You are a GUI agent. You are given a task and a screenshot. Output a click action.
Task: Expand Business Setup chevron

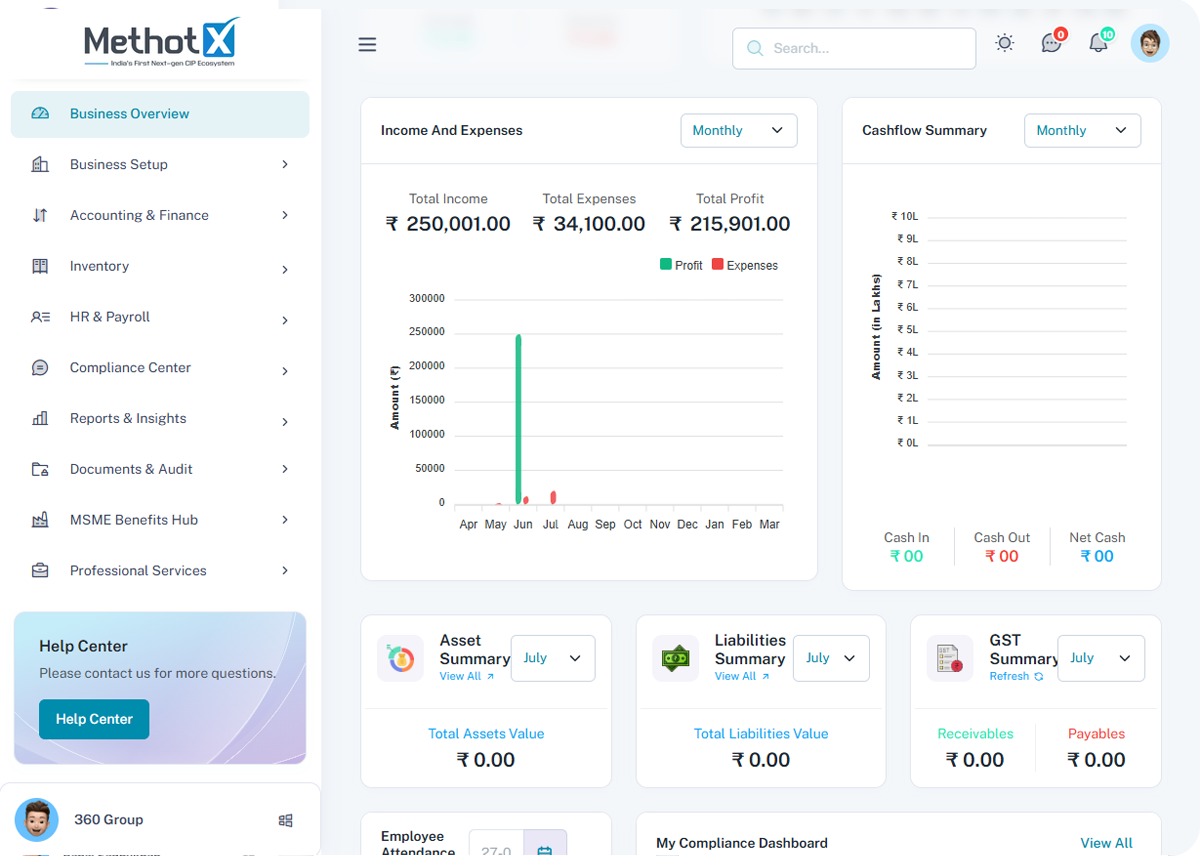click(285, 164)
